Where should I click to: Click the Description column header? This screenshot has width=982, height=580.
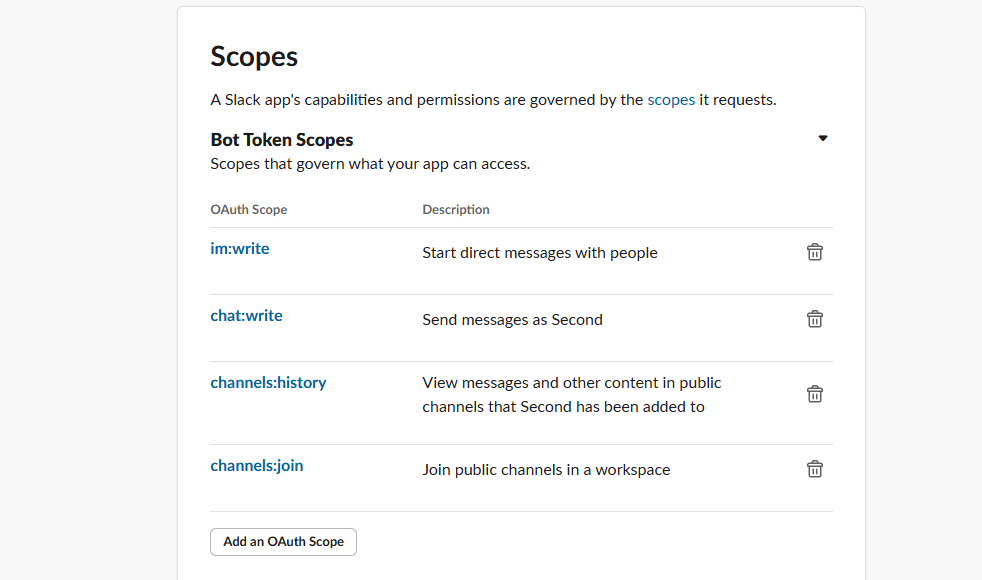click(456, 209)
